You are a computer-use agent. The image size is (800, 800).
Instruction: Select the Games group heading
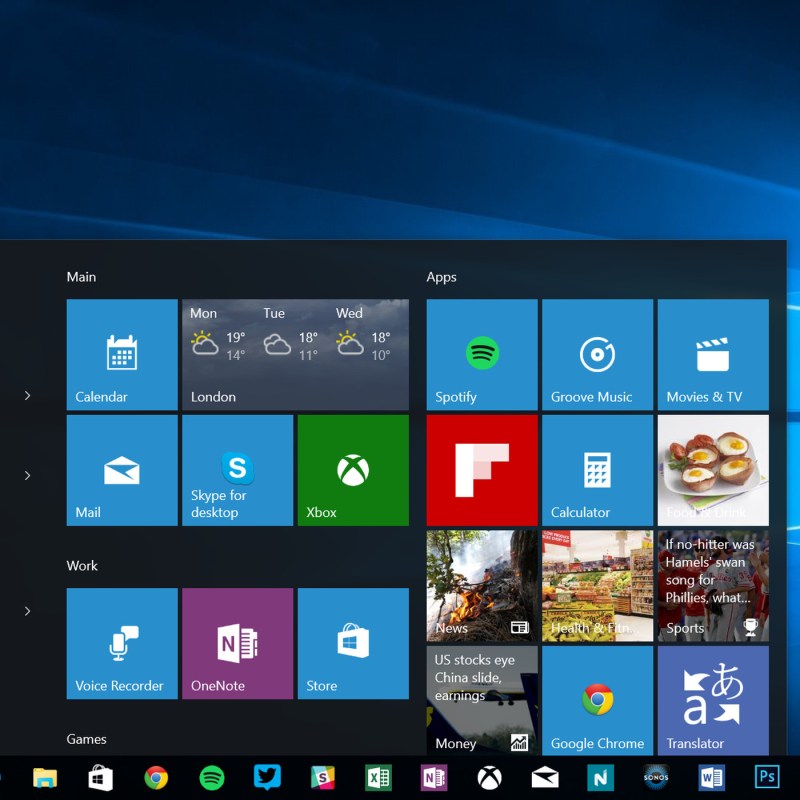click(86, 739)
